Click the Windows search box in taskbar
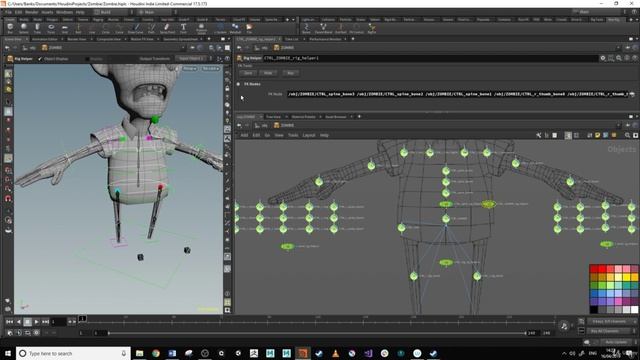This screenshot has width=640, height=360. click(x=73, y=353)
